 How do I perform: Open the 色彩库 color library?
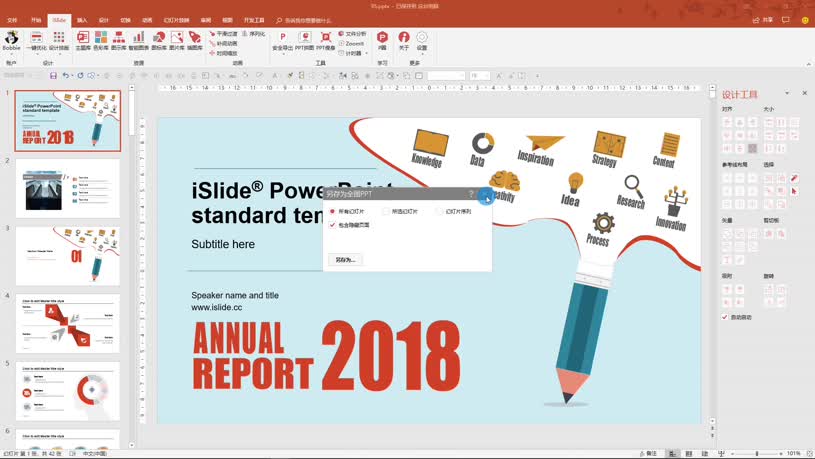point(101,41)
